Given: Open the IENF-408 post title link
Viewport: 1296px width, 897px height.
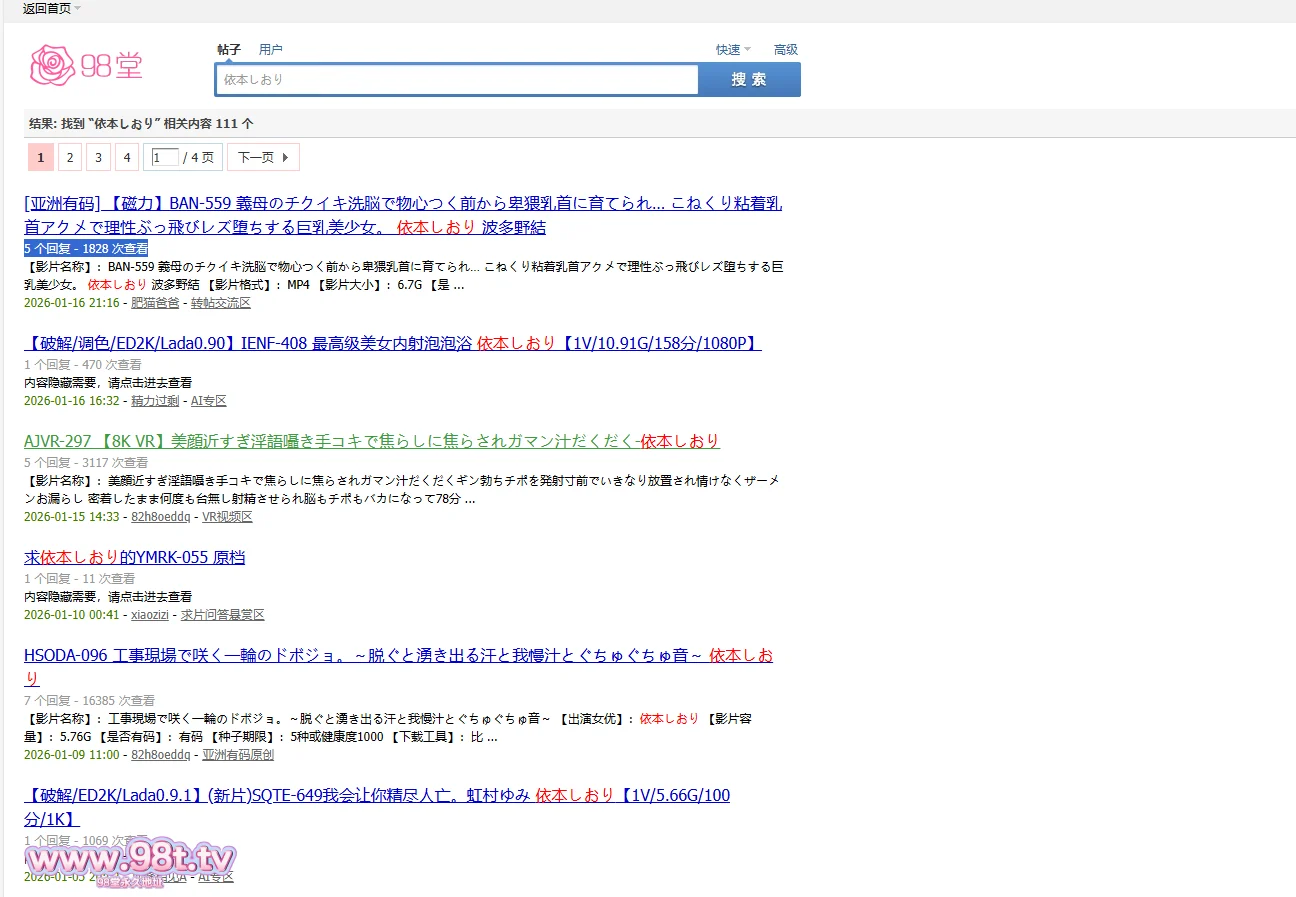Looking at the screenshot, I should coord(392,344).
